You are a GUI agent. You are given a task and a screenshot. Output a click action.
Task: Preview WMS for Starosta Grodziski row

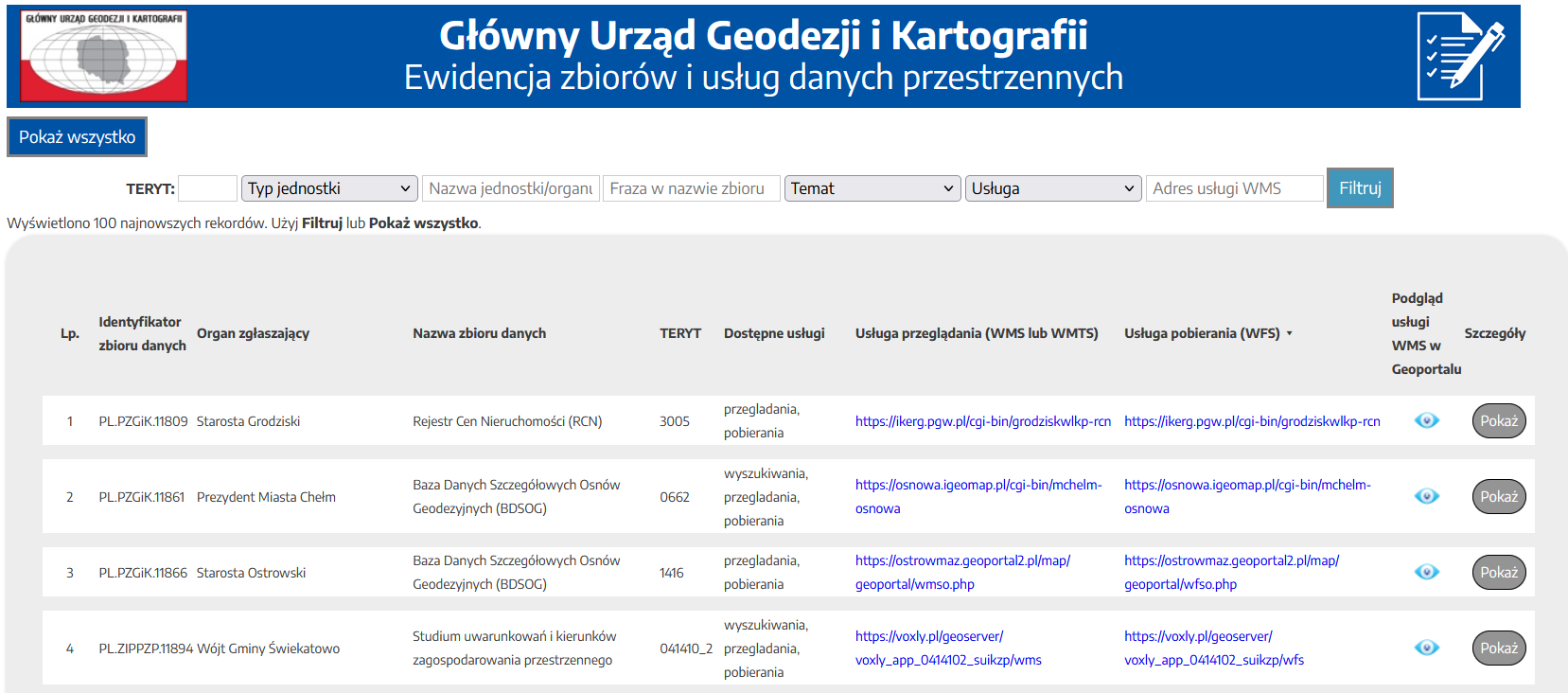[1426, 420]
